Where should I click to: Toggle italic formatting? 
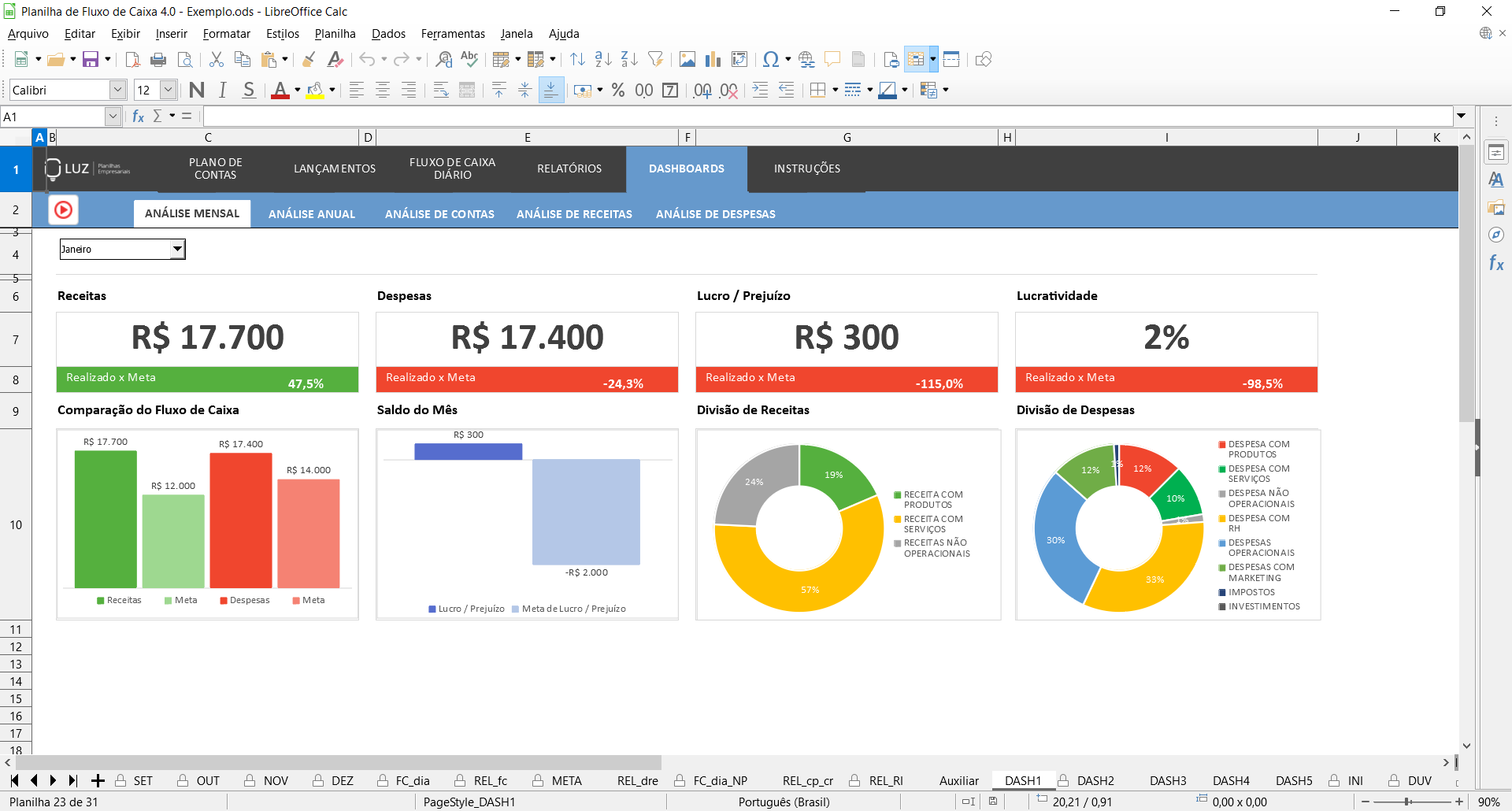point(223,91)
